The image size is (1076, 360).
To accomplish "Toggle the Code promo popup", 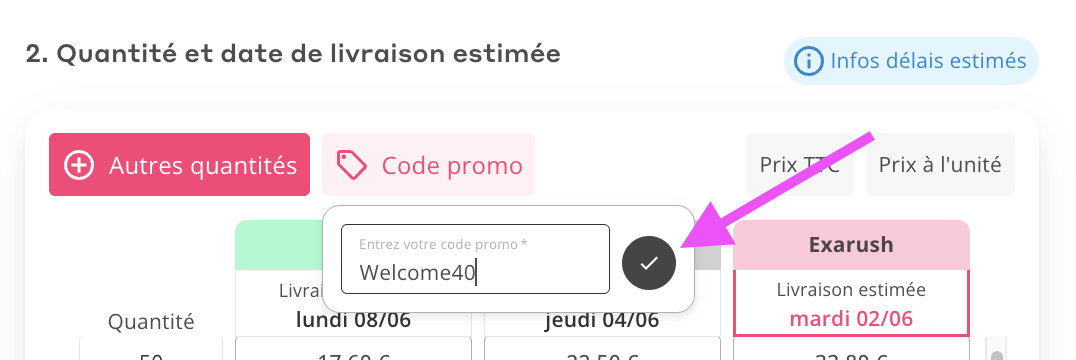I will (428, 165).
